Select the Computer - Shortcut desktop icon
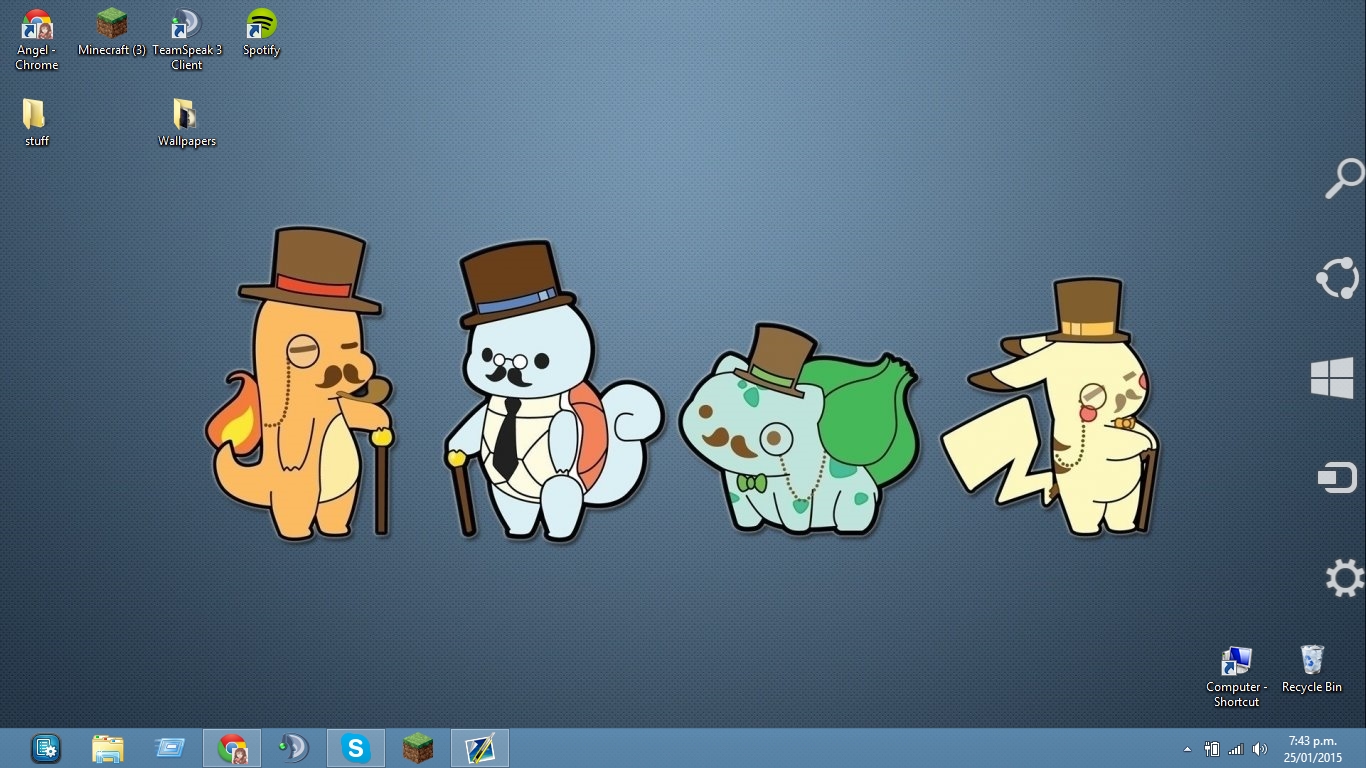This screenshot has height=768, width=1366. click(1237, 677)
